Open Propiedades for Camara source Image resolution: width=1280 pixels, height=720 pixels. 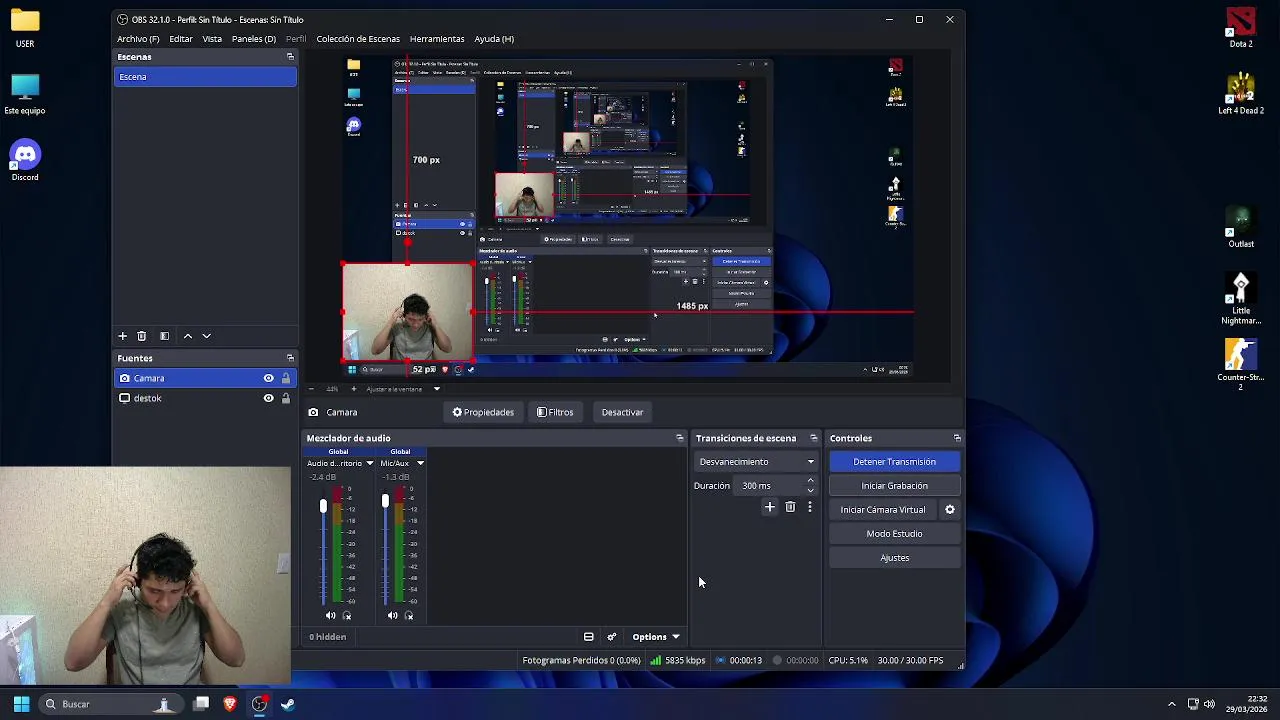[483, 412]
